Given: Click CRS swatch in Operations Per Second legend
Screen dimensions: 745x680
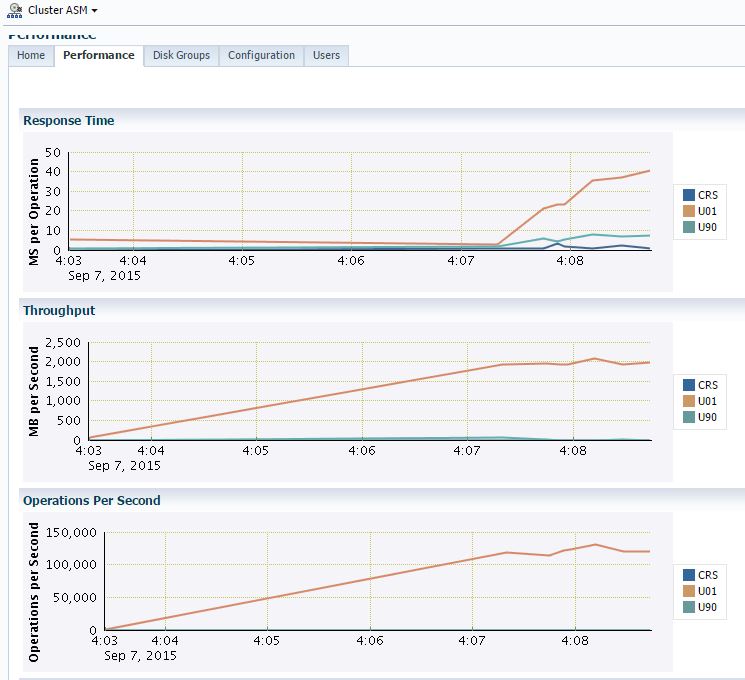Looking at the screenshot, I should click(689, 575).
